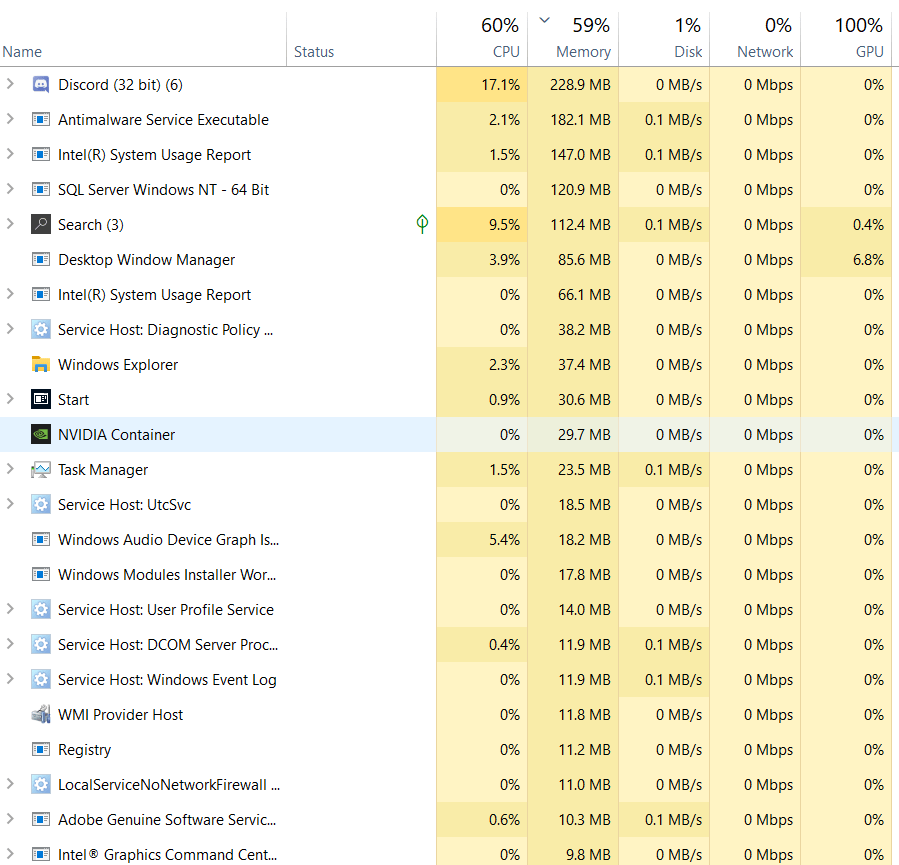Click the Adobe Genuine Software Service icon
The width and height of the screenshot is (899, 865).
tap(41, 819)
